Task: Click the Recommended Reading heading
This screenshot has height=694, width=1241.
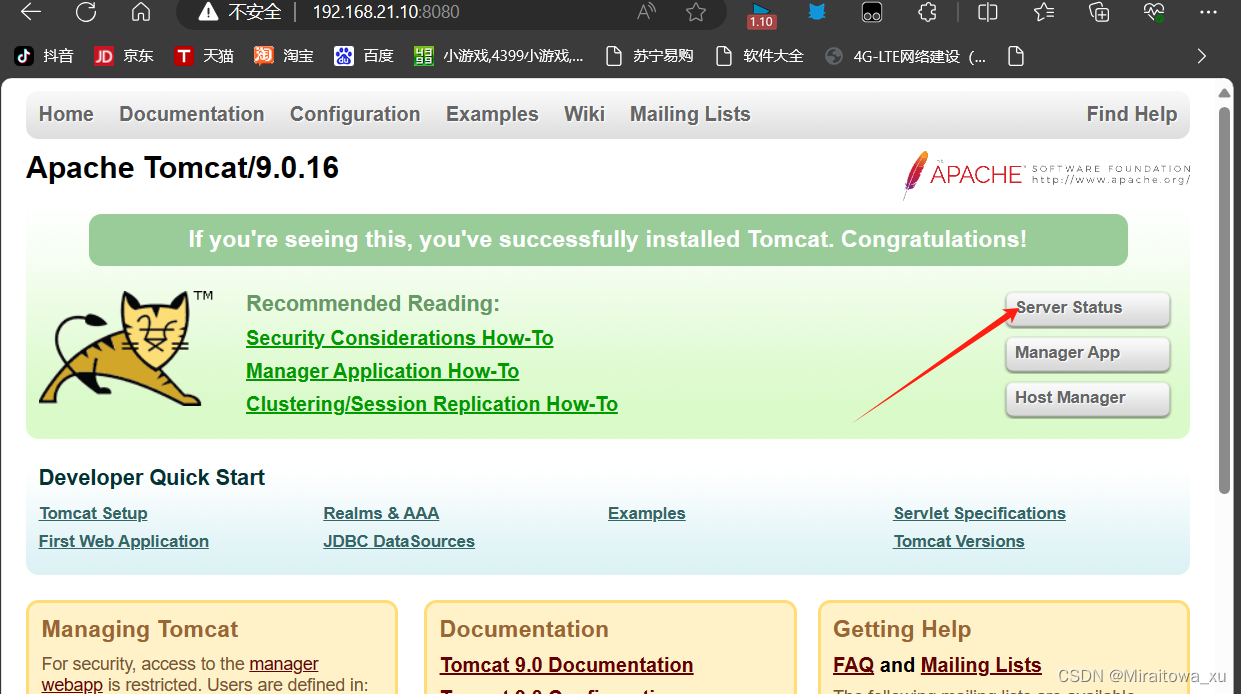Action: pos(373,303)
